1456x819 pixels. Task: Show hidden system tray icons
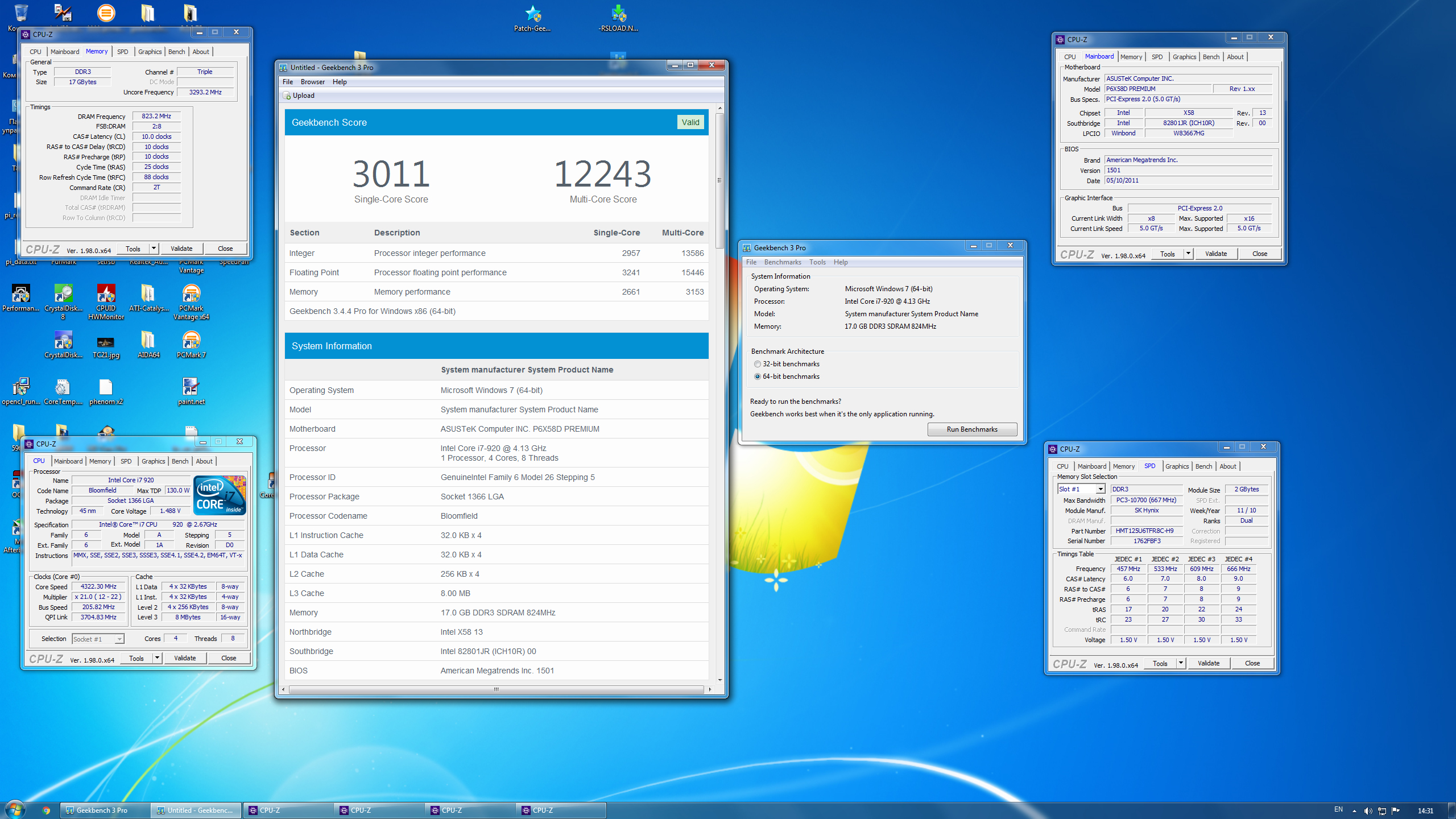click(x=1355, y=810)
